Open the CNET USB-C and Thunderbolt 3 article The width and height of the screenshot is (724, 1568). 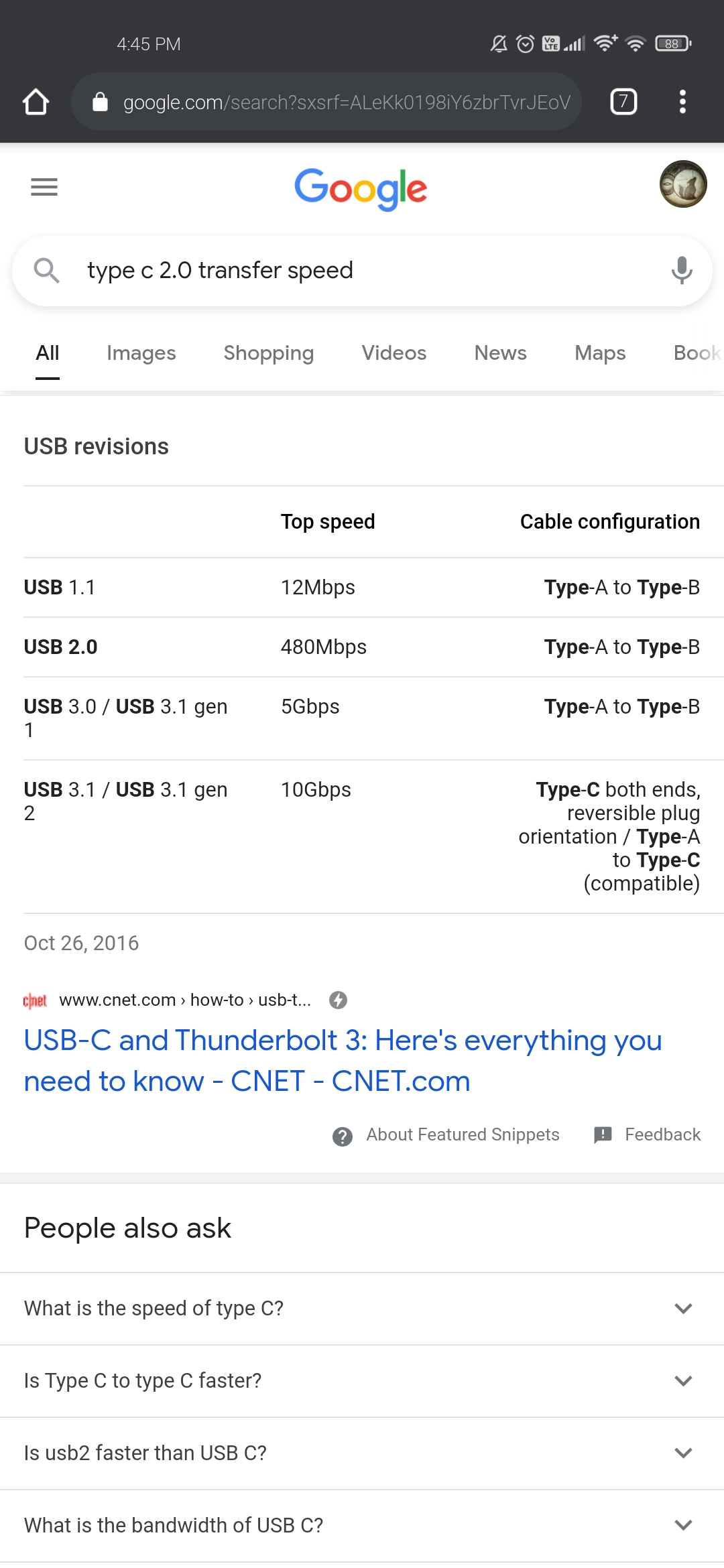[x=342, y=1060]
